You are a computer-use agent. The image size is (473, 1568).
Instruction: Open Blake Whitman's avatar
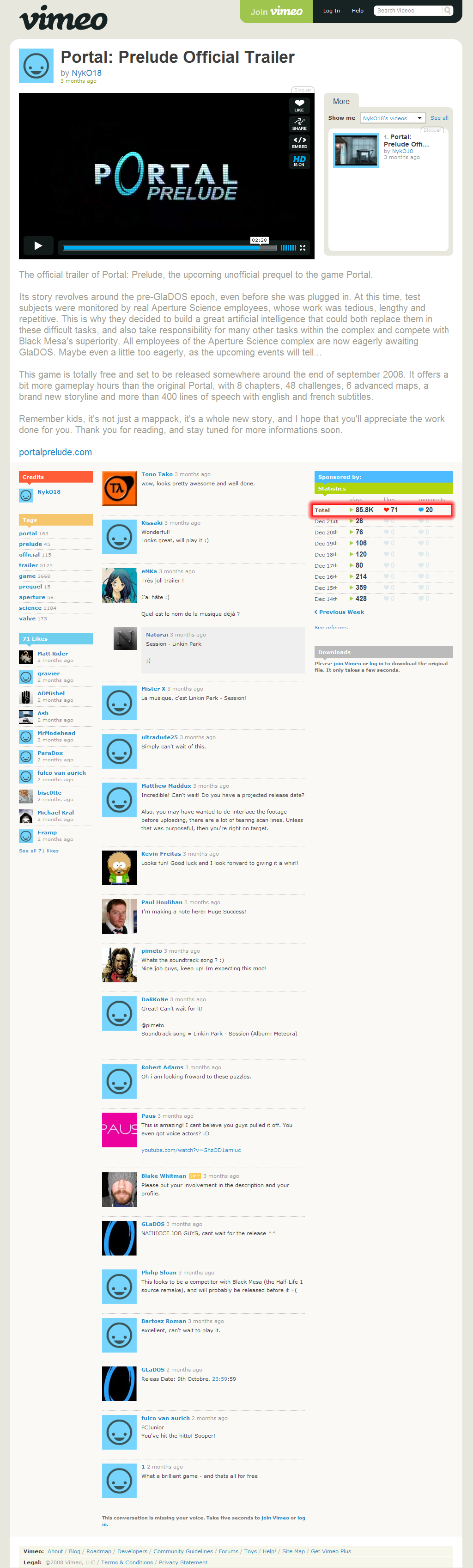tap(119, 1190)
